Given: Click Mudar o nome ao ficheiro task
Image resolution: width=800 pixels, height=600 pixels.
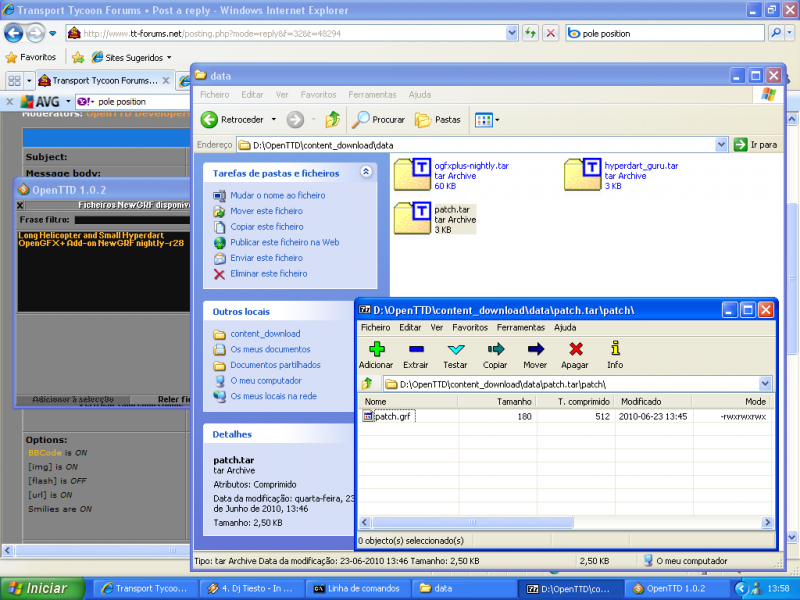Looking at the screenshot, I should (278, 195).
